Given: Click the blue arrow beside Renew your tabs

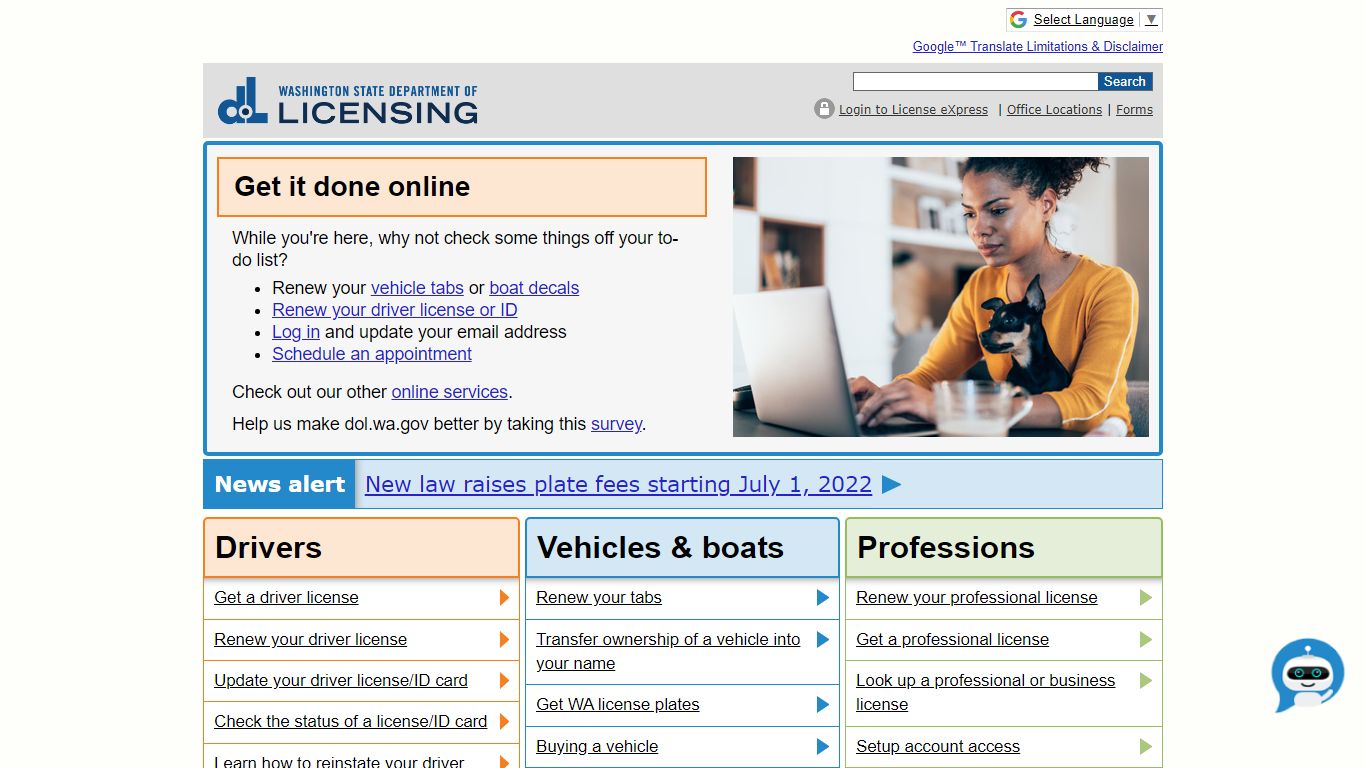Looking at the screenshot, I should click(x=823, y=598).
